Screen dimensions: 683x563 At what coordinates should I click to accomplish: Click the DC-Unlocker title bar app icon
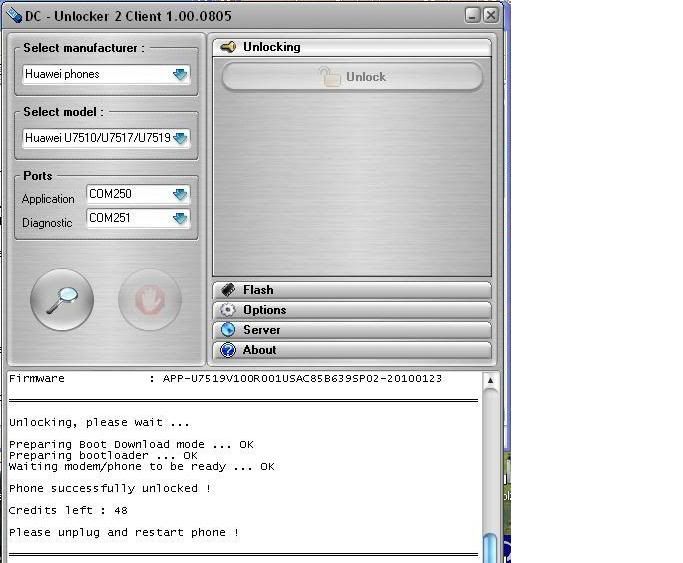point(14,16)
